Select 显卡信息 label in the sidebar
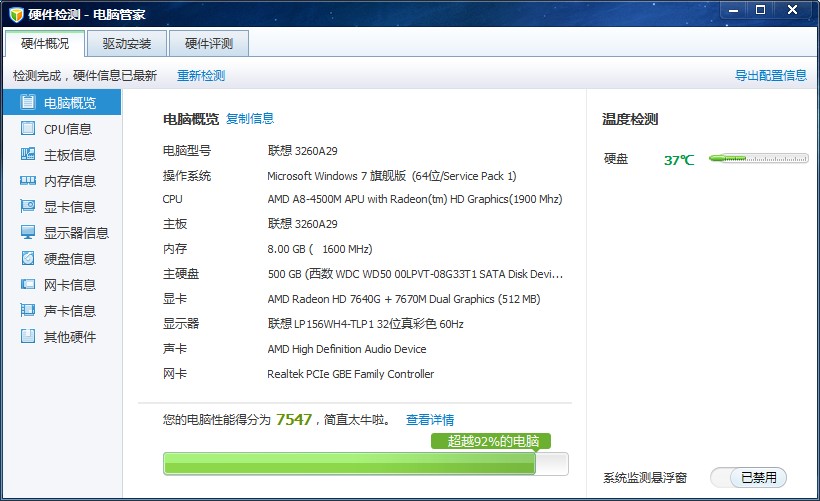The image size is (820, 501). click(x=70, y=207)
